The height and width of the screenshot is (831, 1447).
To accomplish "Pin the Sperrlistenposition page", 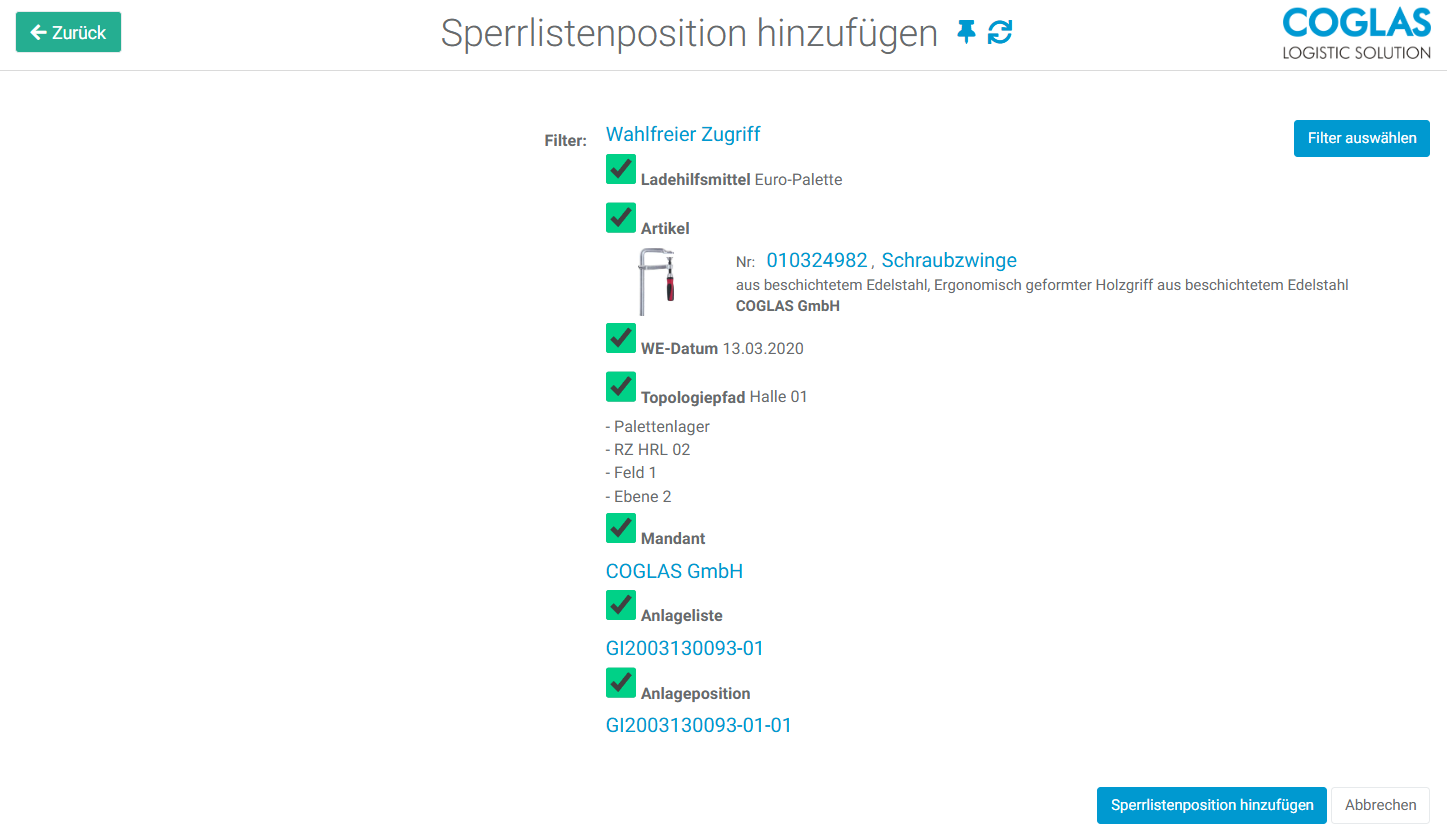I will click(966, 32).
